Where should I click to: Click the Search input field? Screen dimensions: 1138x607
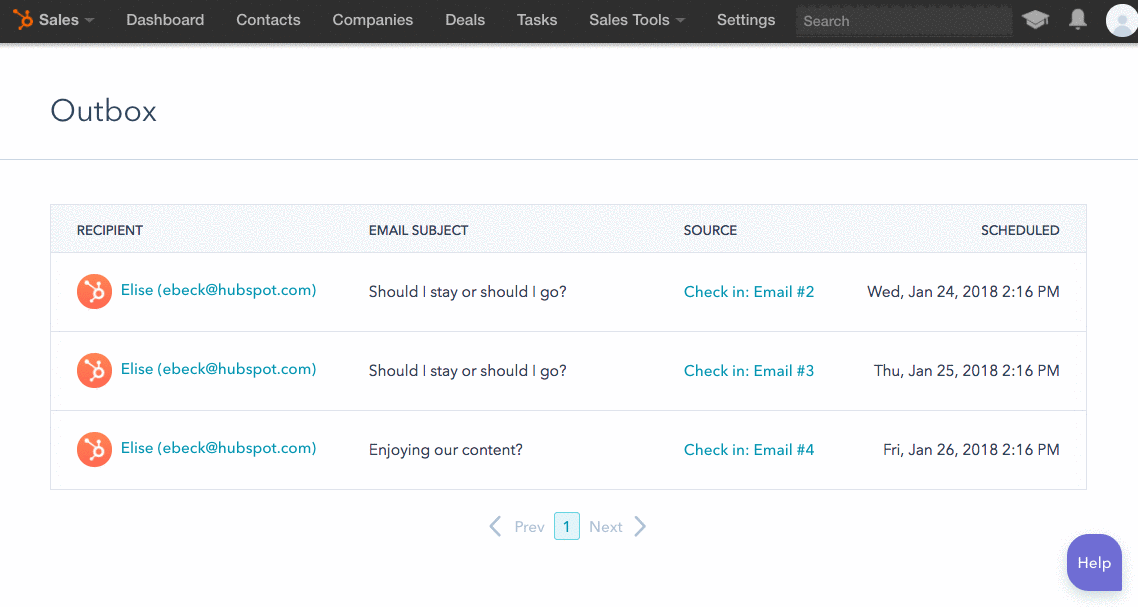(903, 21)
